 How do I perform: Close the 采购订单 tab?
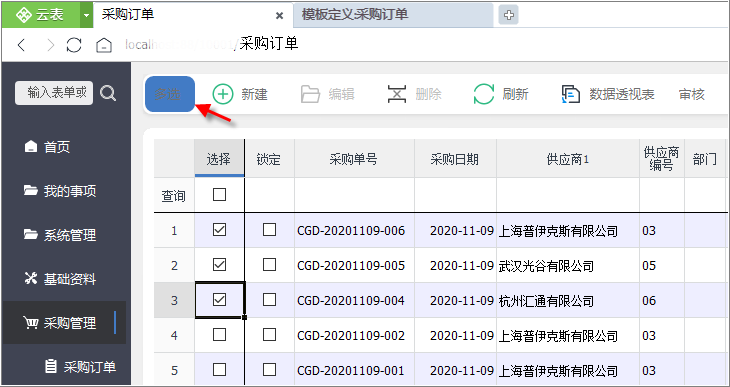279,16
